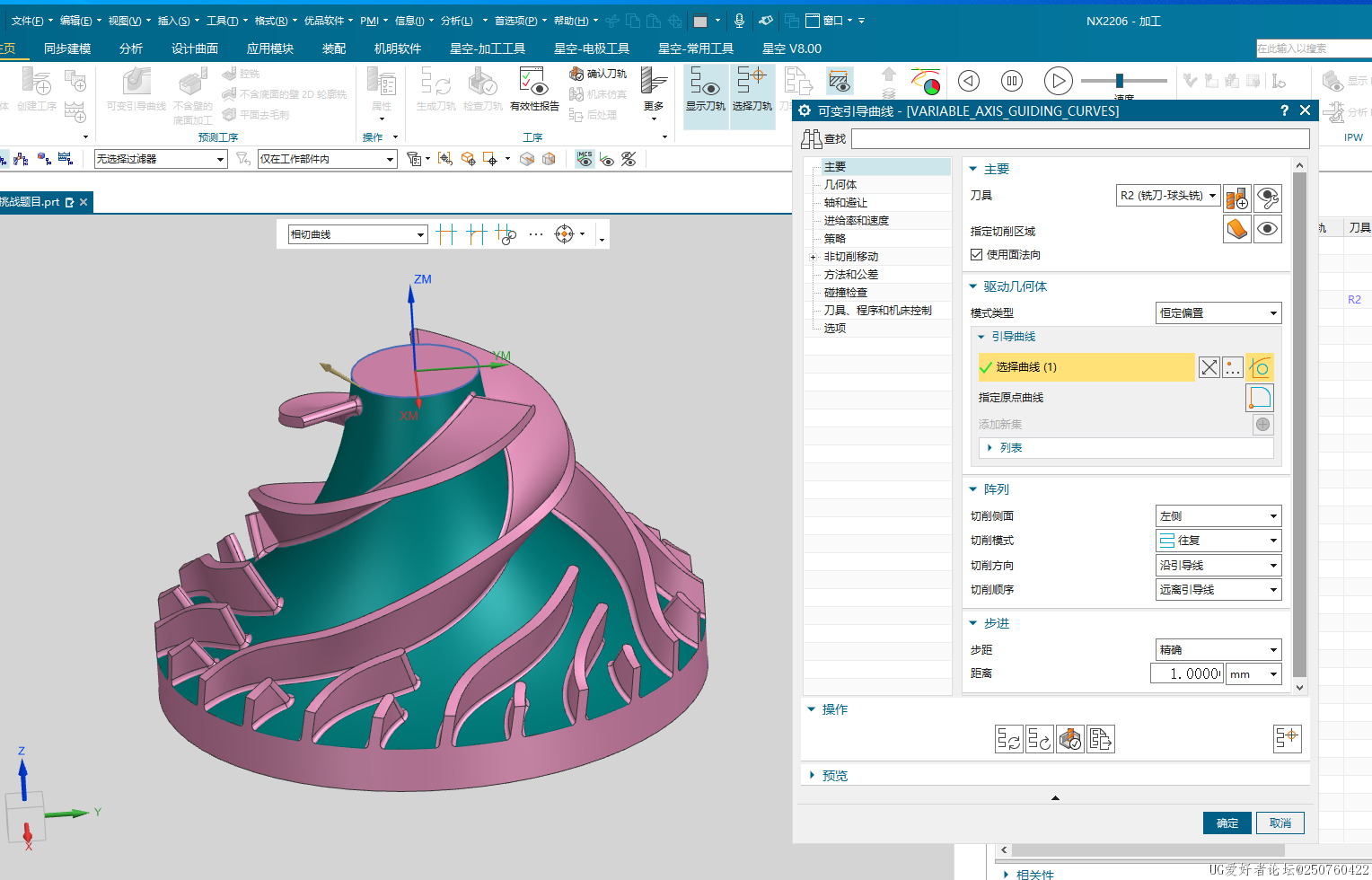Open the 有效性报告 validity report
Screen dimensions: 1372x880
coord(534,89)
